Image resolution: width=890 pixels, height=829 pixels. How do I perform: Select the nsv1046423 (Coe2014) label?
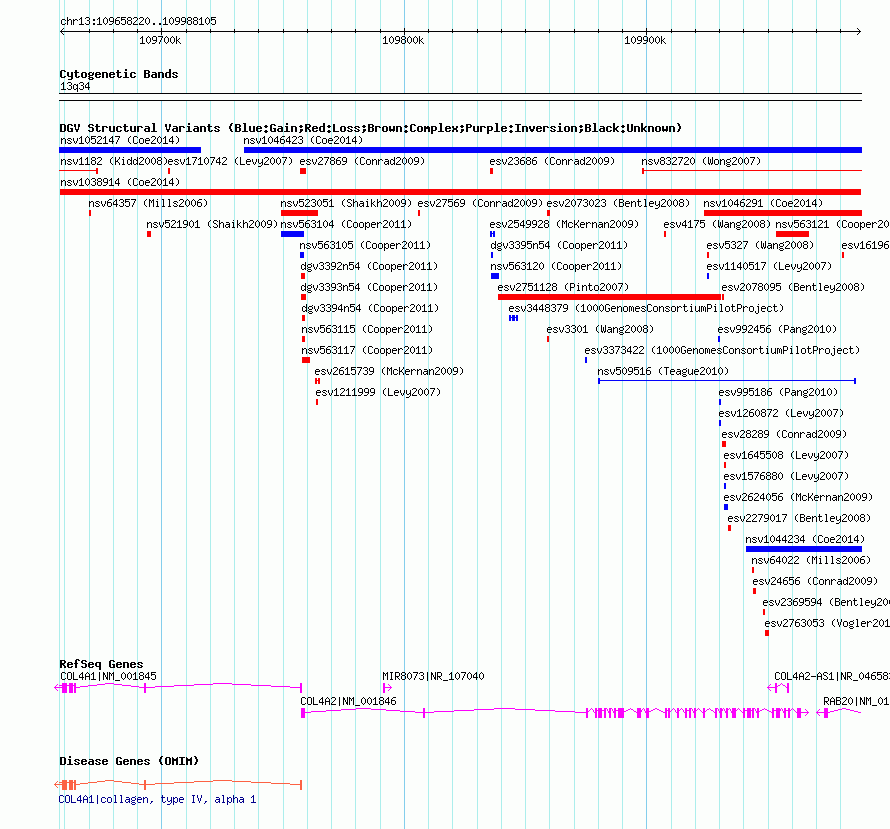303,140
